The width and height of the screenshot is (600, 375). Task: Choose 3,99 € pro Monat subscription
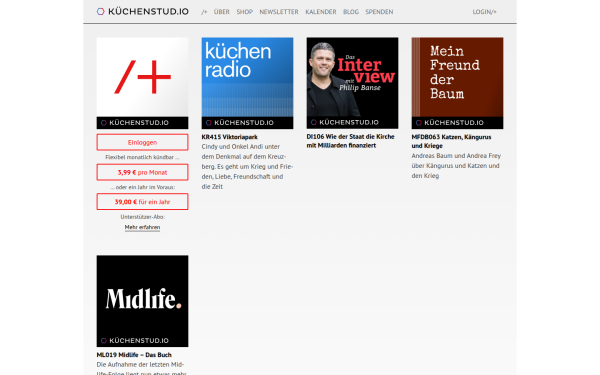(142, 172)
